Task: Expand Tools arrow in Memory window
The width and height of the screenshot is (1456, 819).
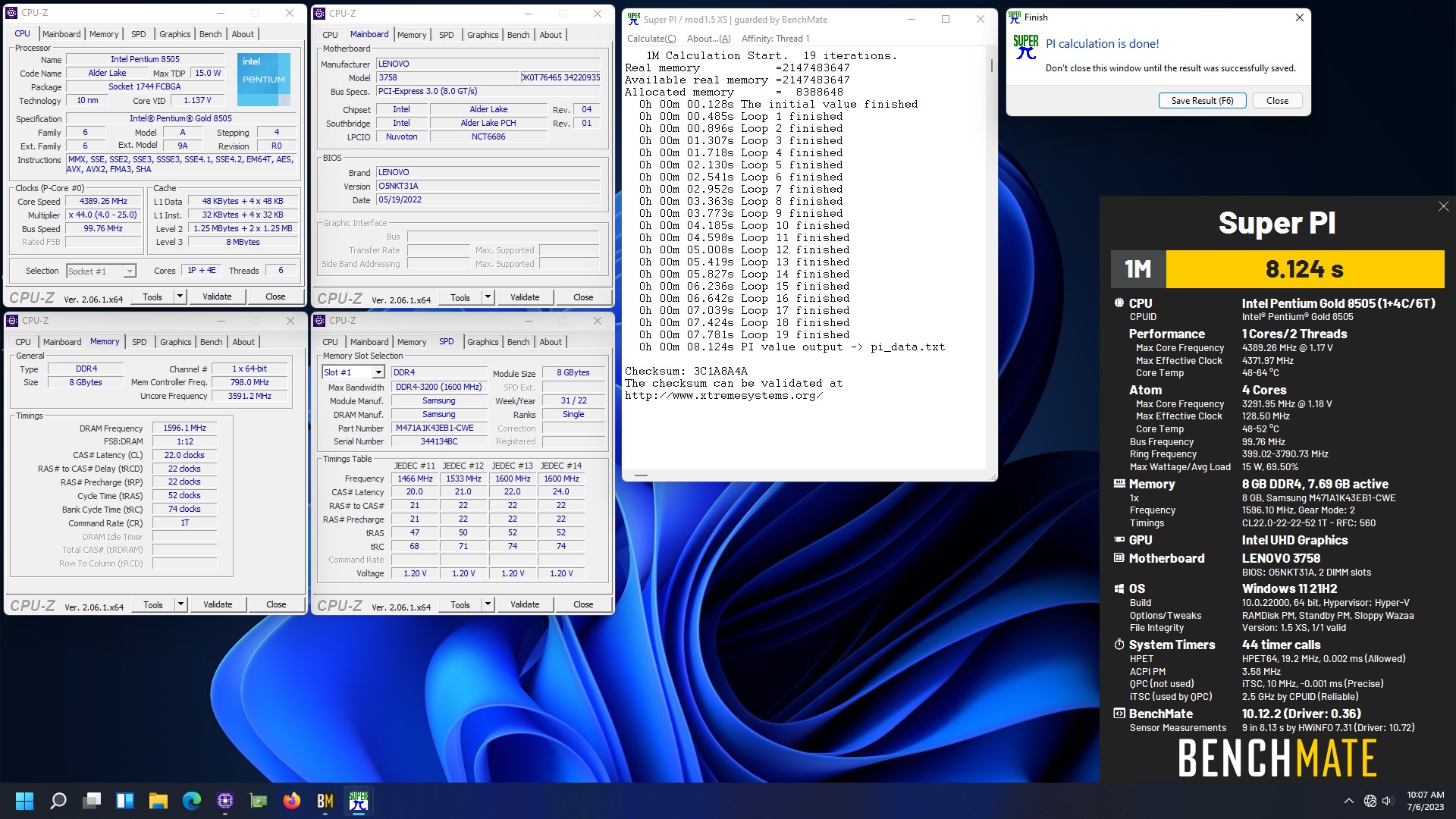Action: click(x=180, y=604)
